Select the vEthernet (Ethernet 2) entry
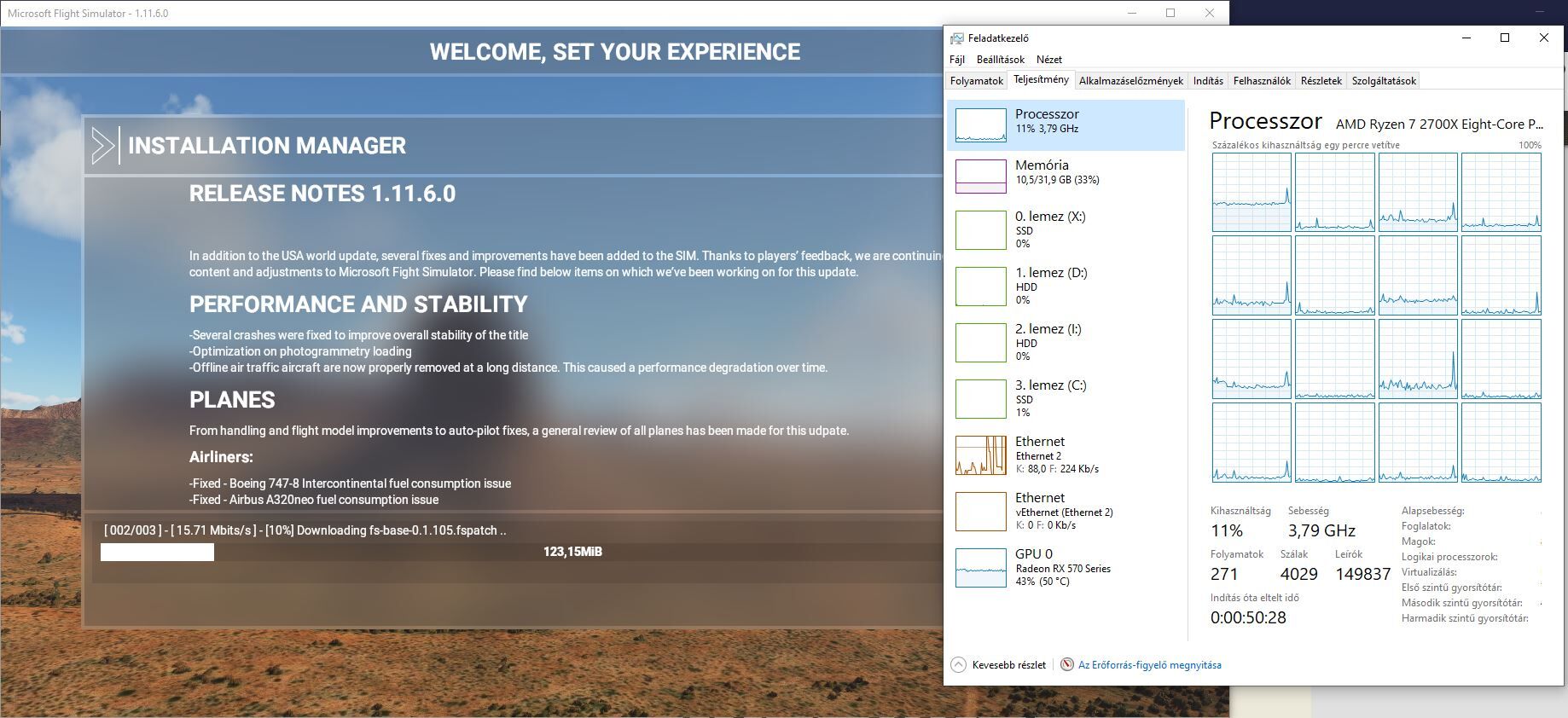Screen dimensions: 1568x718 (x=1066, y=512)
